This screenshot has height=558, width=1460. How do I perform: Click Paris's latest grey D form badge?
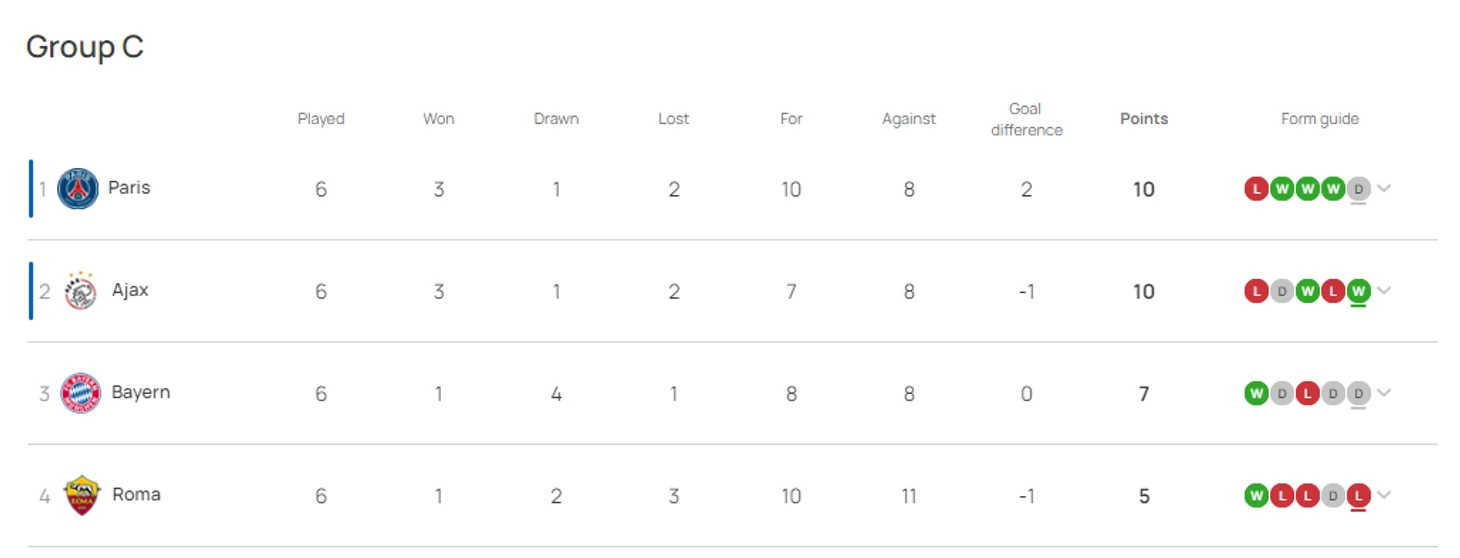[x=1358, y=189]
